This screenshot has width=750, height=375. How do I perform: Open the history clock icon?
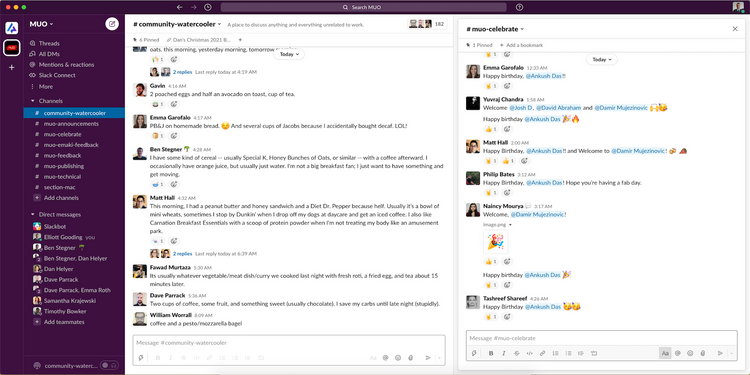(x=208, y=7)
